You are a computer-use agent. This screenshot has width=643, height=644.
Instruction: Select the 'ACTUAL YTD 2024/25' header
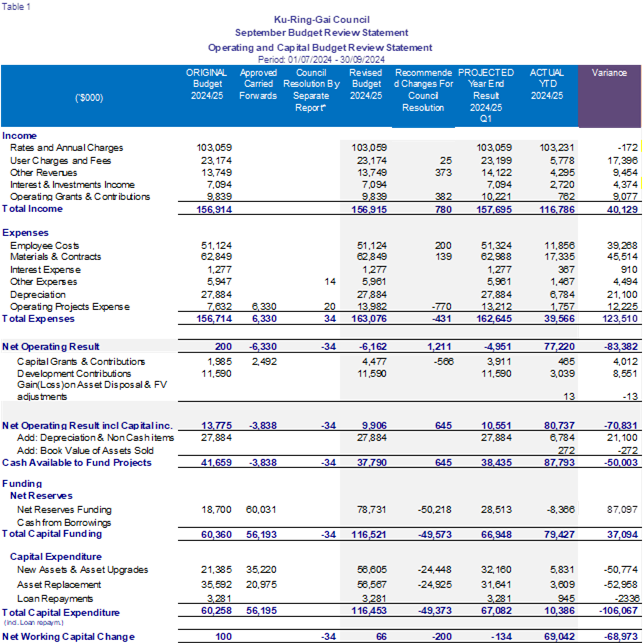coord(547,84)
